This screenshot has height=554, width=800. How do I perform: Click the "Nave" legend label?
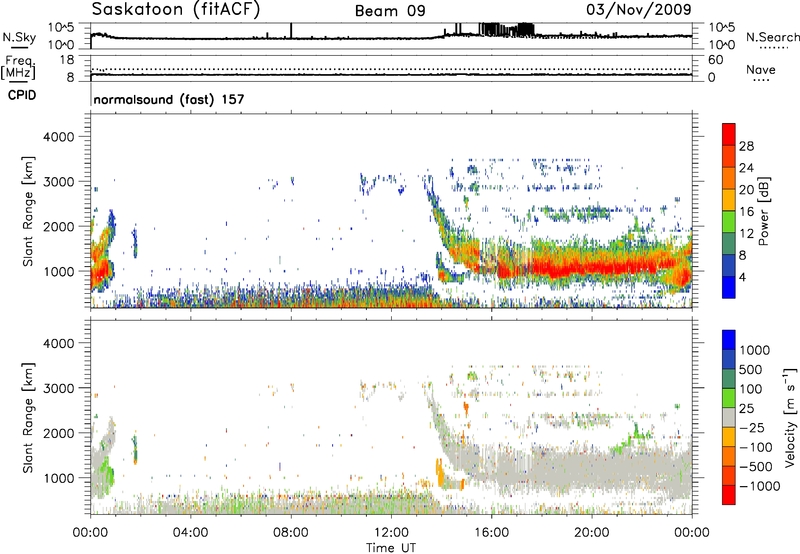coord(761,69)
